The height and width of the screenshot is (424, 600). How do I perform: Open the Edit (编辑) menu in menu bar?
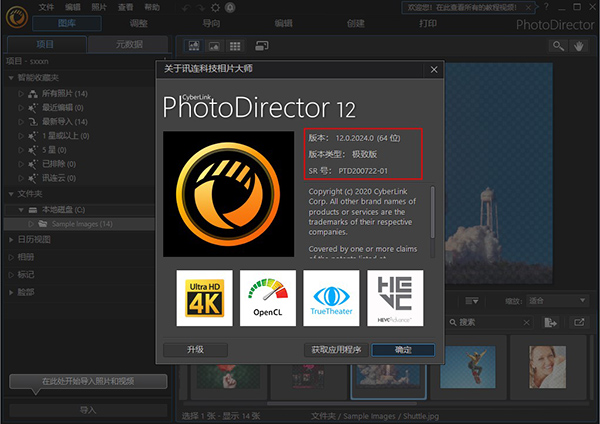(72, 7)
